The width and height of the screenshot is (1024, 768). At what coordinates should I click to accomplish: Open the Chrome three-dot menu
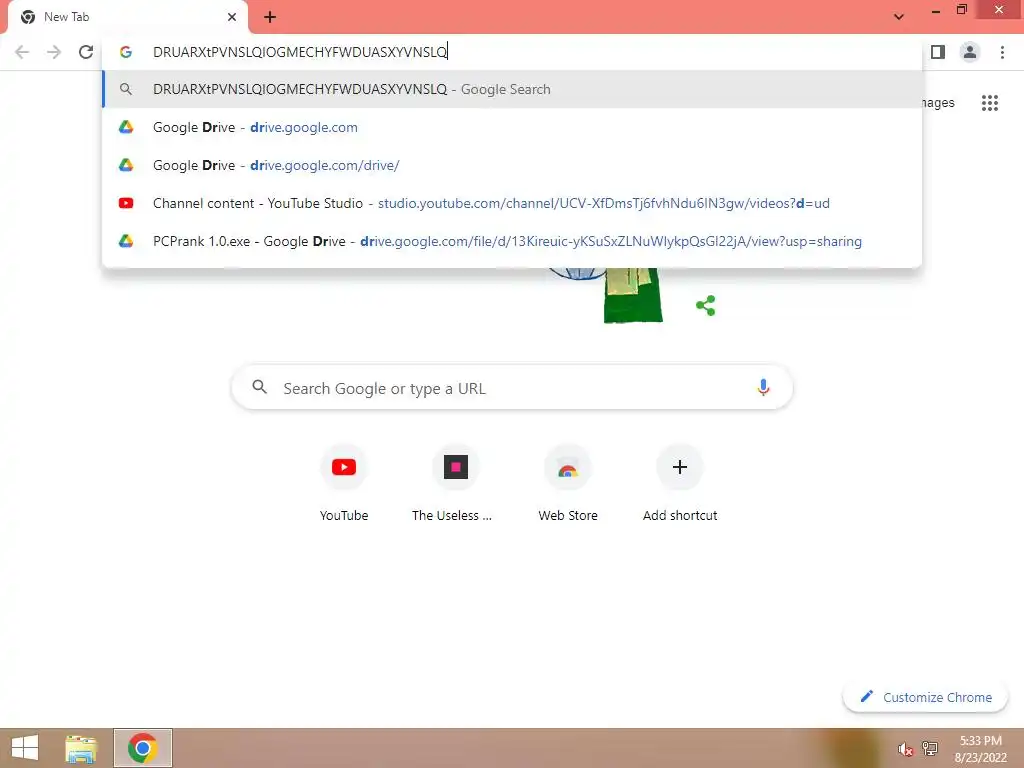(1002, 52)
